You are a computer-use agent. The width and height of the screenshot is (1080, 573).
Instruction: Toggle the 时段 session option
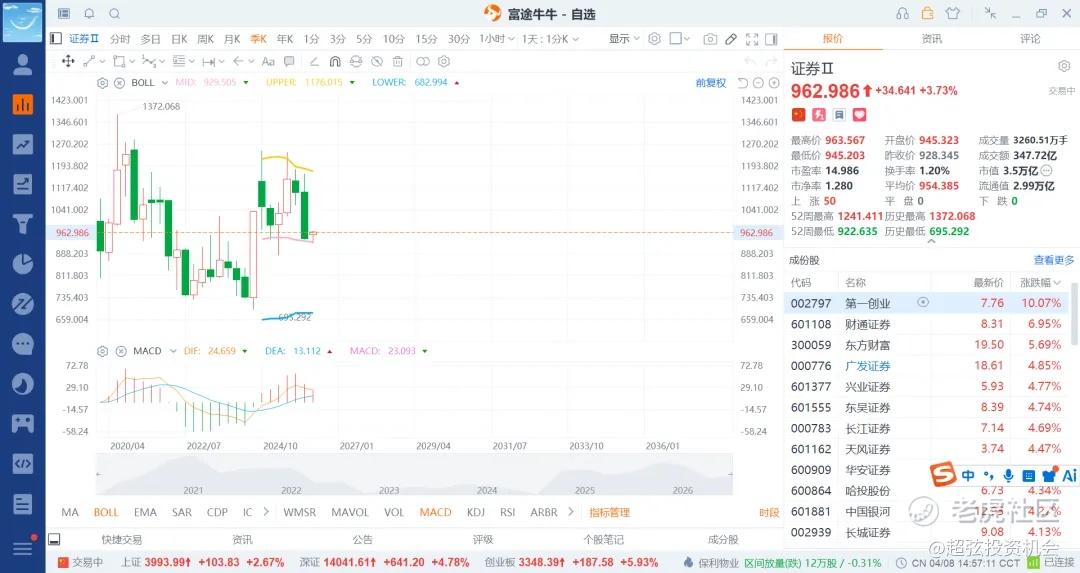(x=769, y=512)
